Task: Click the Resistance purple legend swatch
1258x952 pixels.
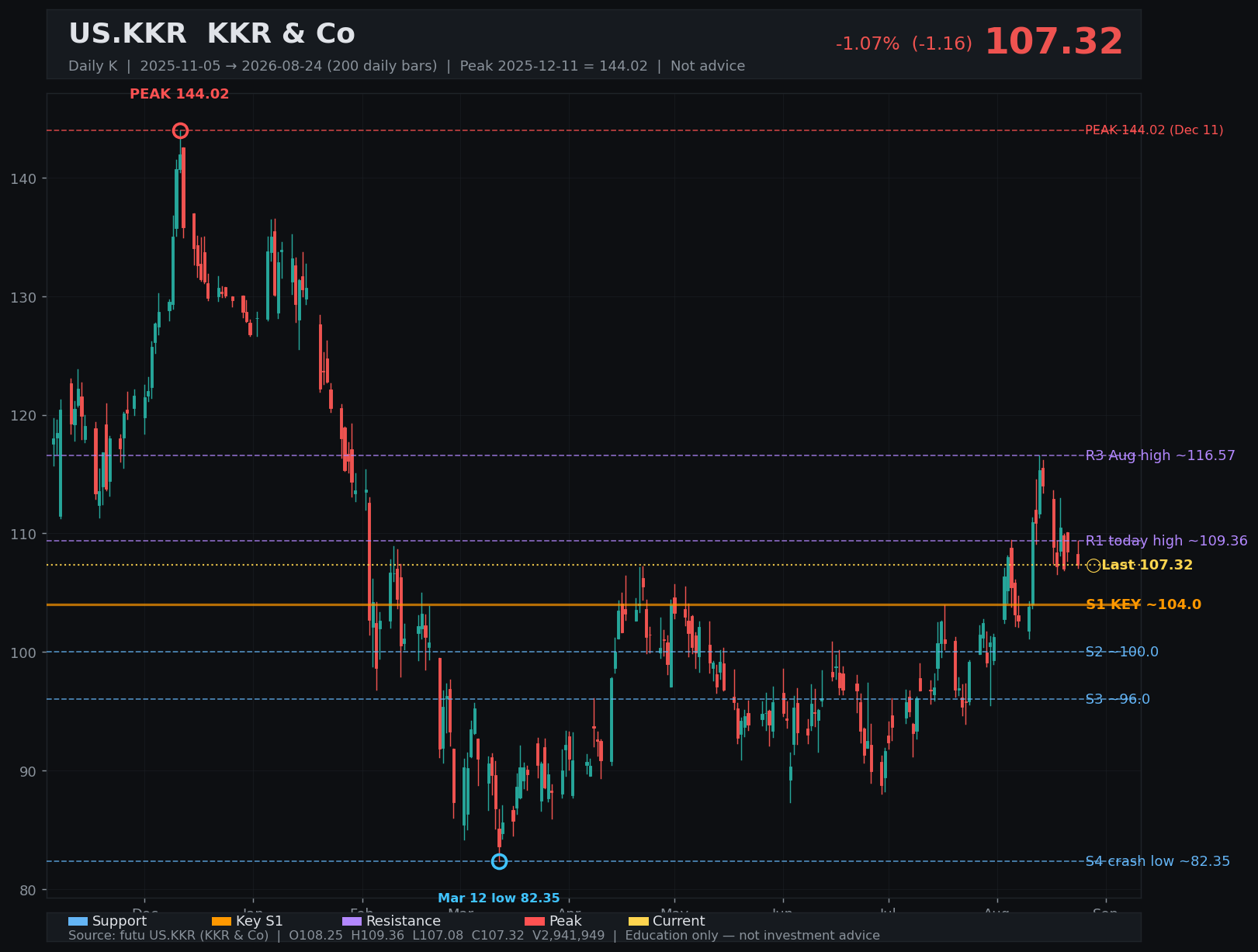Action: pyautogui.click(x=352, y=921)
